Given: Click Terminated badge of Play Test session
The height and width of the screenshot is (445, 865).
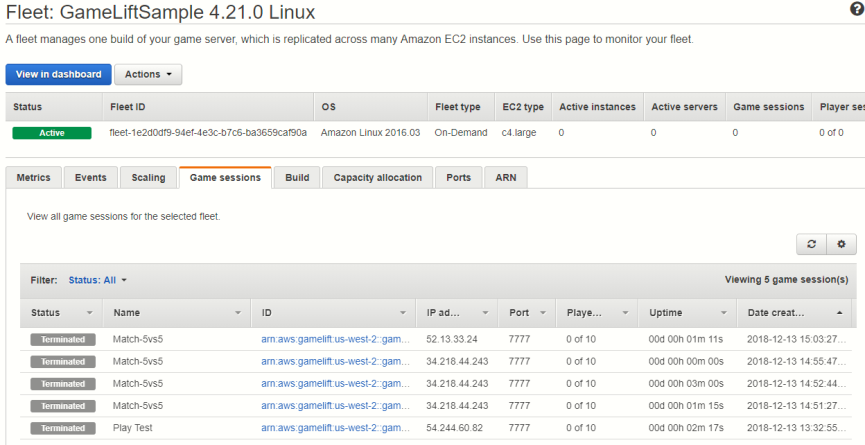Looking at the screenshot, I should pyautogui.click(x=63, y=427).
